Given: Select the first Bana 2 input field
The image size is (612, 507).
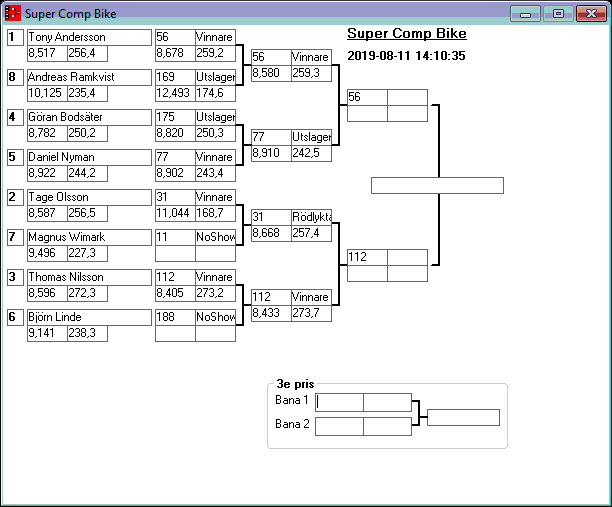Looking at the screenshot, I should pos(339,426).
